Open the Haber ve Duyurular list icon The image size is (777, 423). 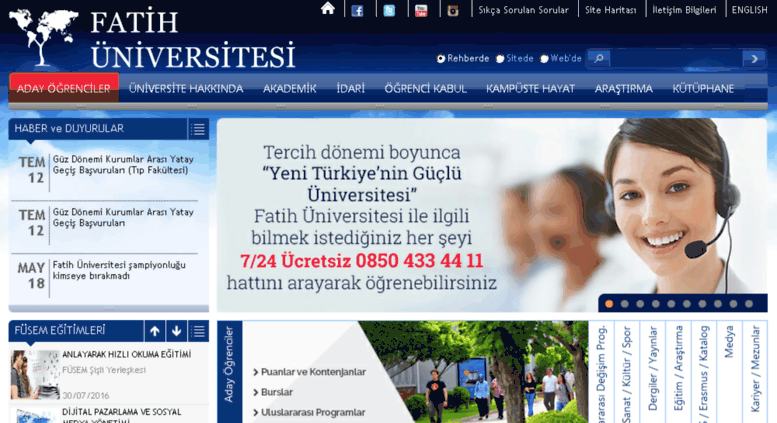(198, 129)
